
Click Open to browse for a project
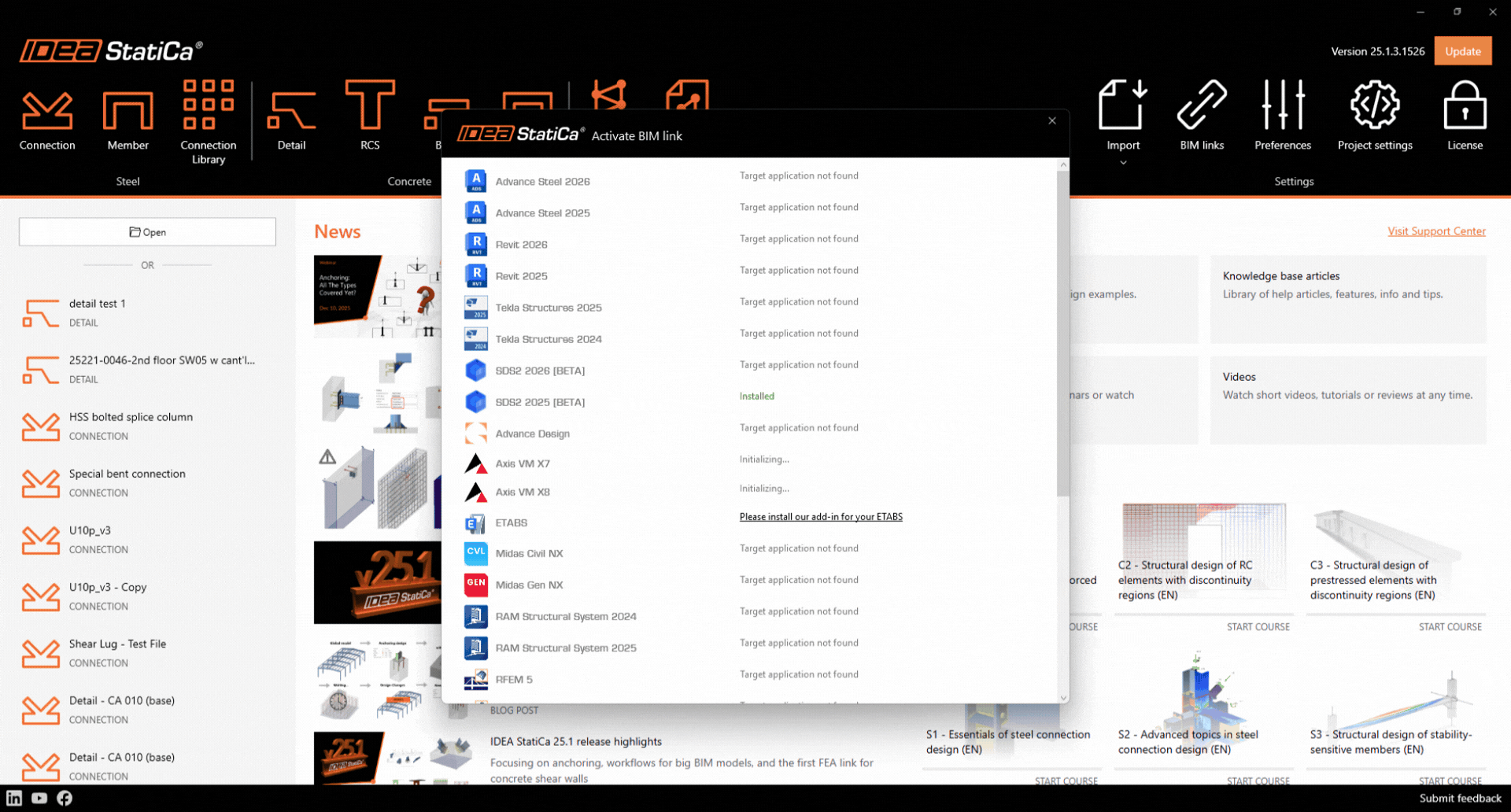(147, 232)
